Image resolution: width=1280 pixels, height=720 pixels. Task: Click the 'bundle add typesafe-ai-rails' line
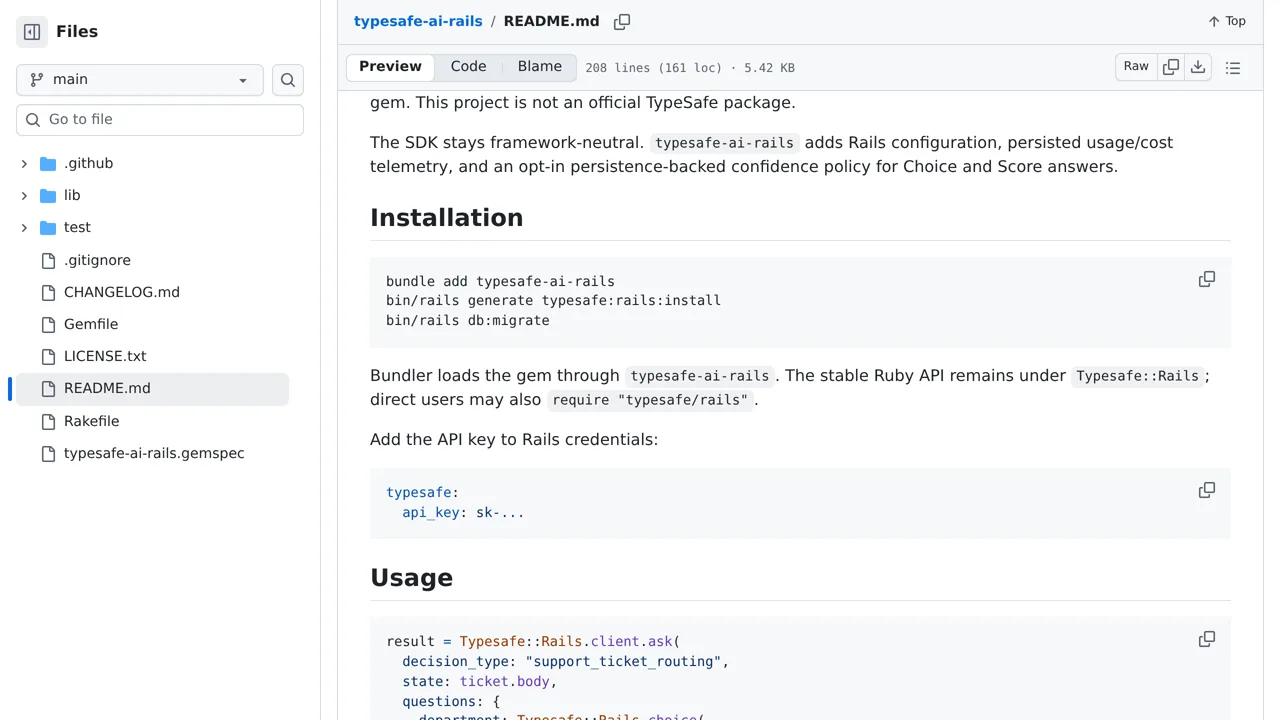(500, 281)
